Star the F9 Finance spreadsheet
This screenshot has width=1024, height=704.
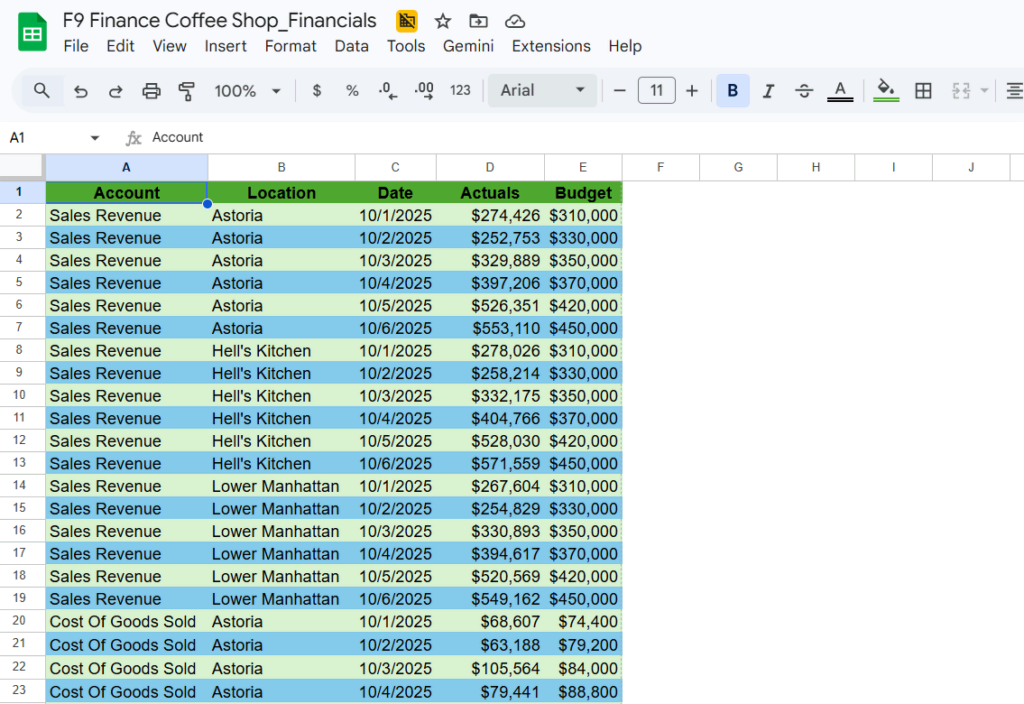(x=442, y=20)
